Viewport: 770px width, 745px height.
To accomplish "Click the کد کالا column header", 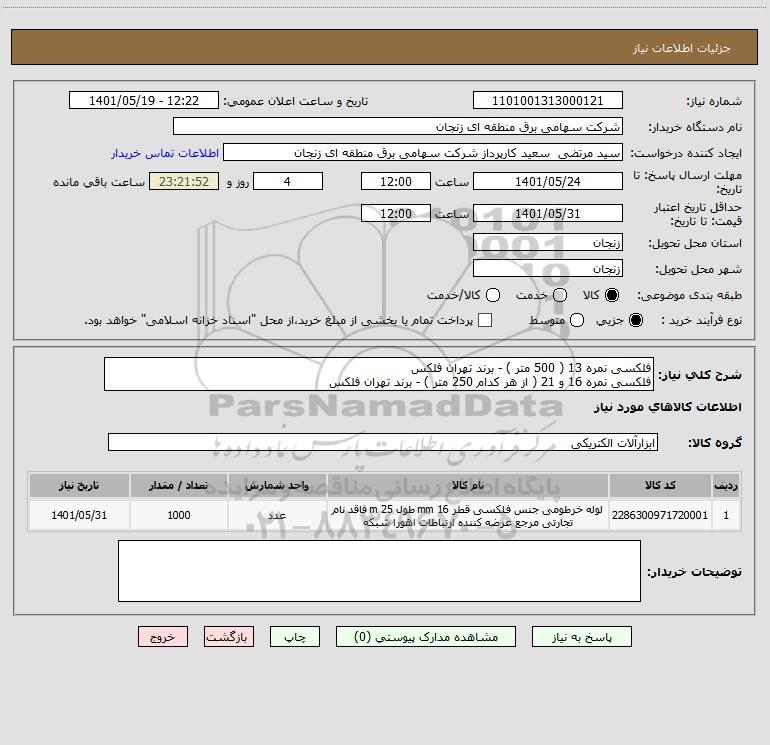I will click(660, 485).
